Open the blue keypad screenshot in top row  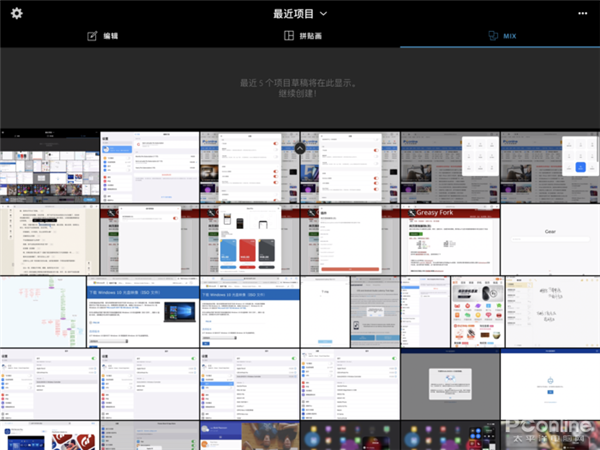[x=550, y=168]
